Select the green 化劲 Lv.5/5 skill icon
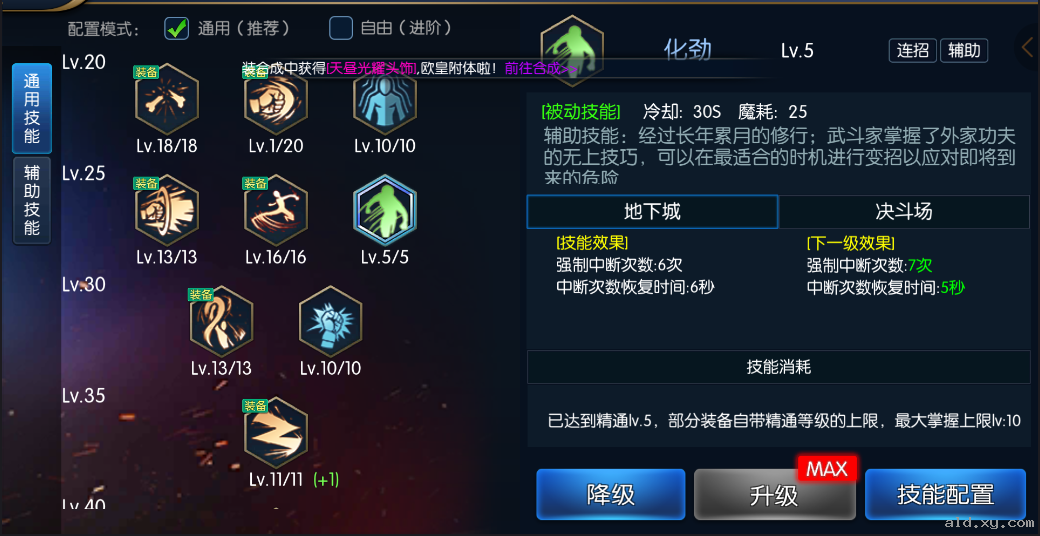 tap(385, 210)
